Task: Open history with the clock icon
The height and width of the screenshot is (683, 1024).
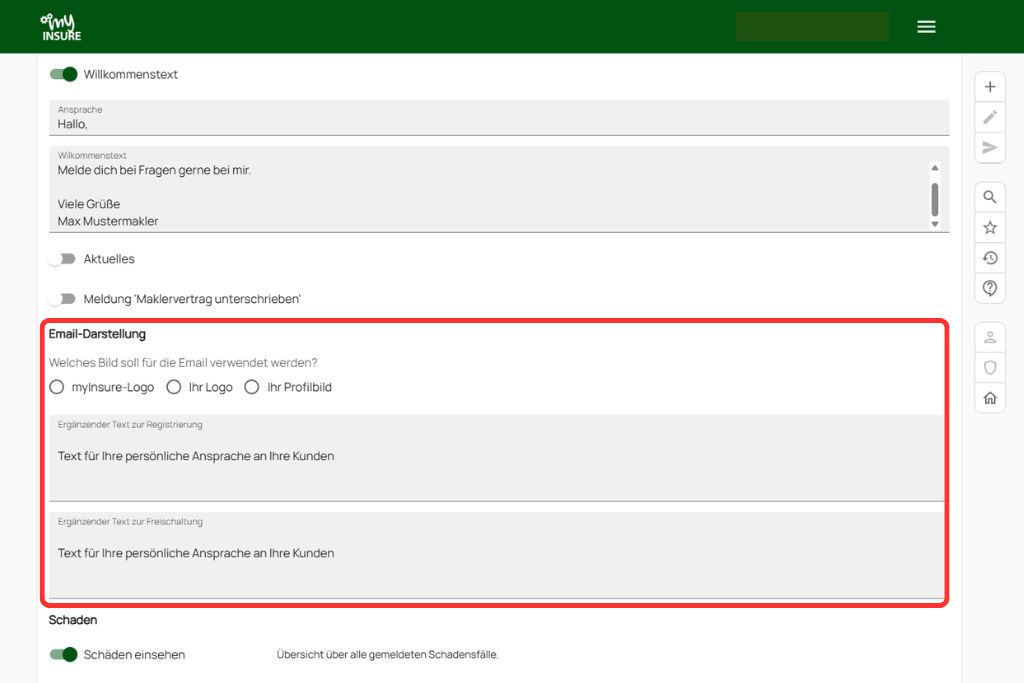Action: click(x=990, y=258)
